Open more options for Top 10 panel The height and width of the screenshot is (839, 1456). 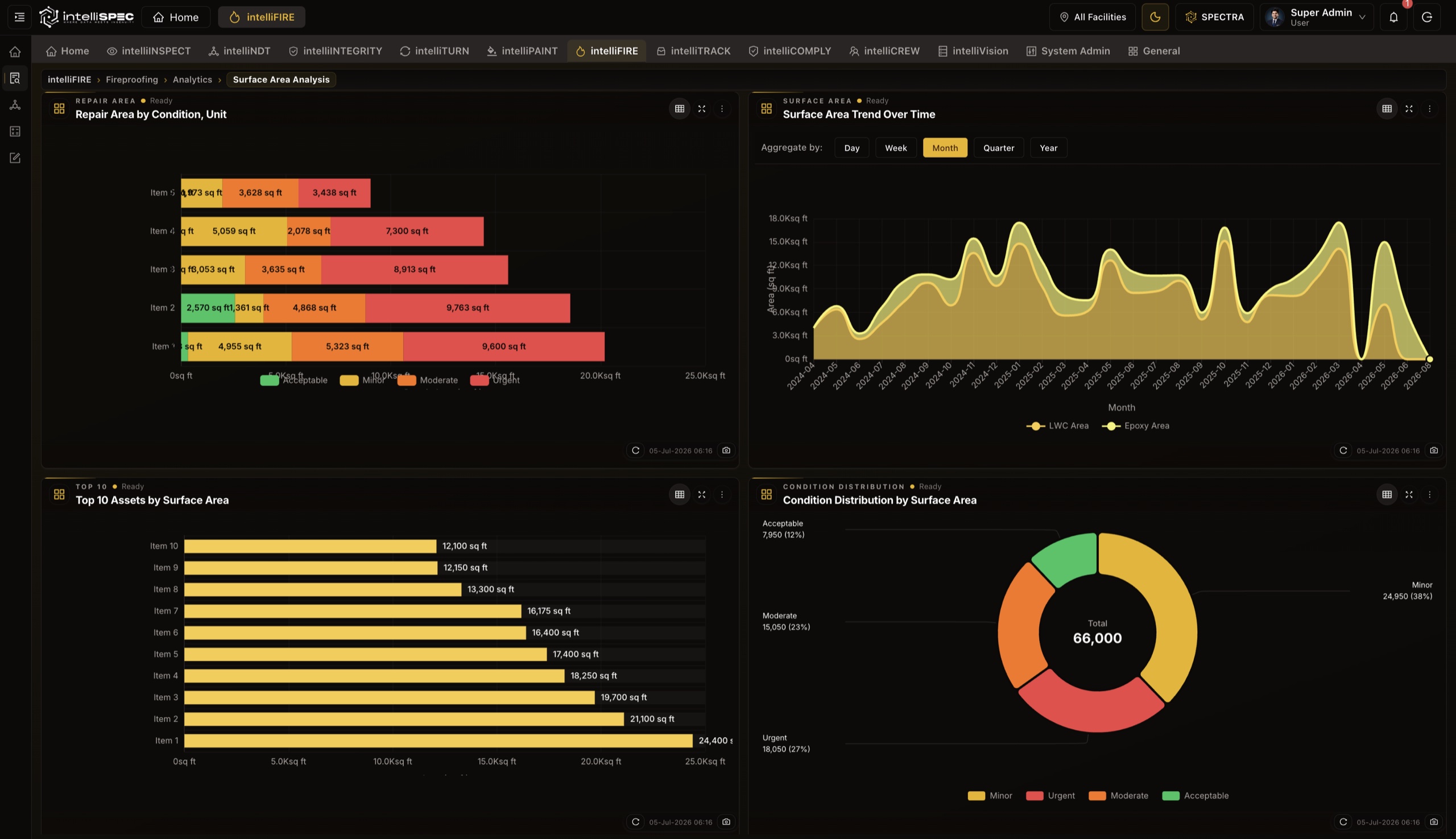[721, 494]
